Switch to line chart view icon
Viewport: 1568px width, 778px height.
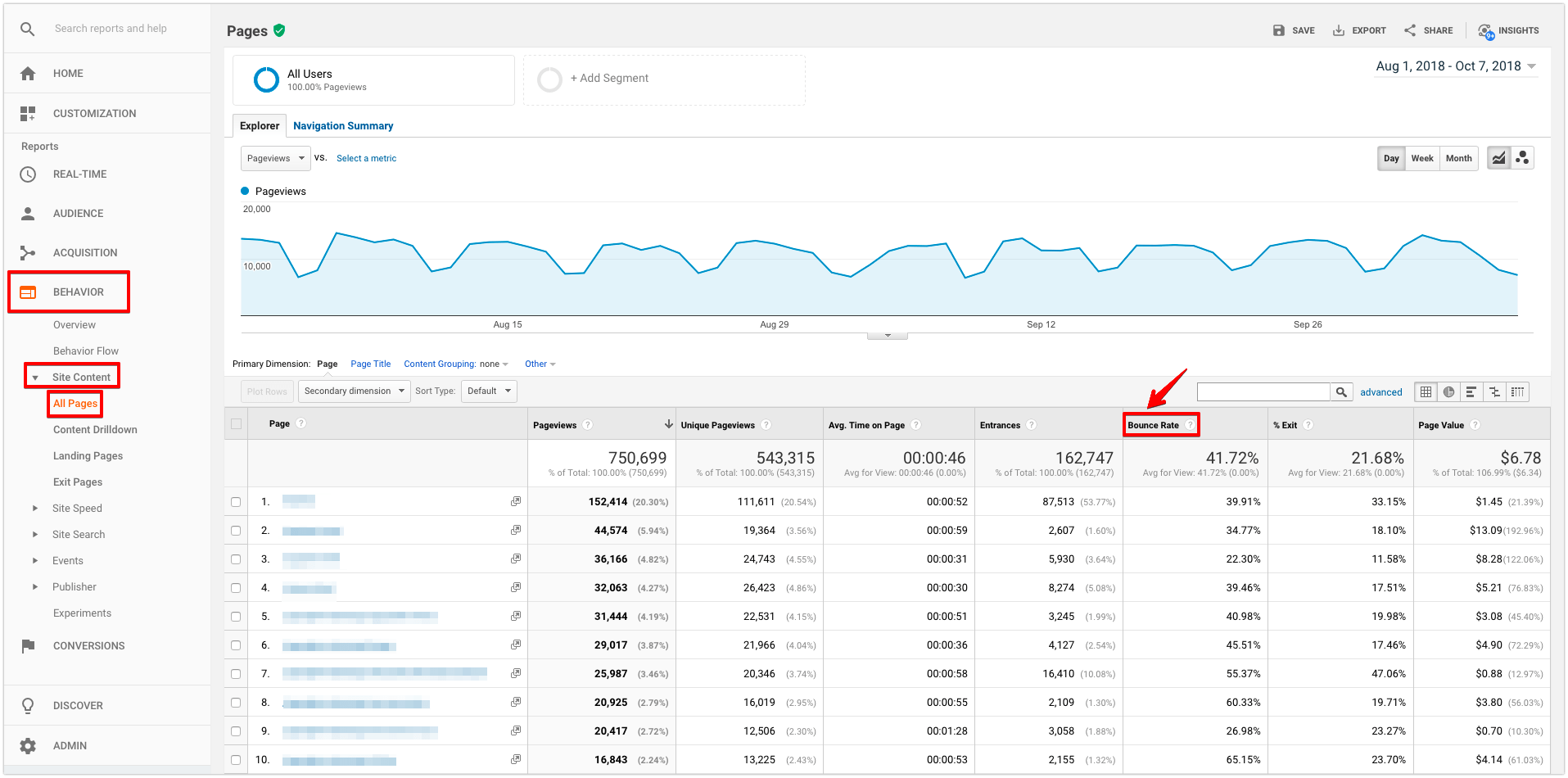click(x=1498, y=158)
